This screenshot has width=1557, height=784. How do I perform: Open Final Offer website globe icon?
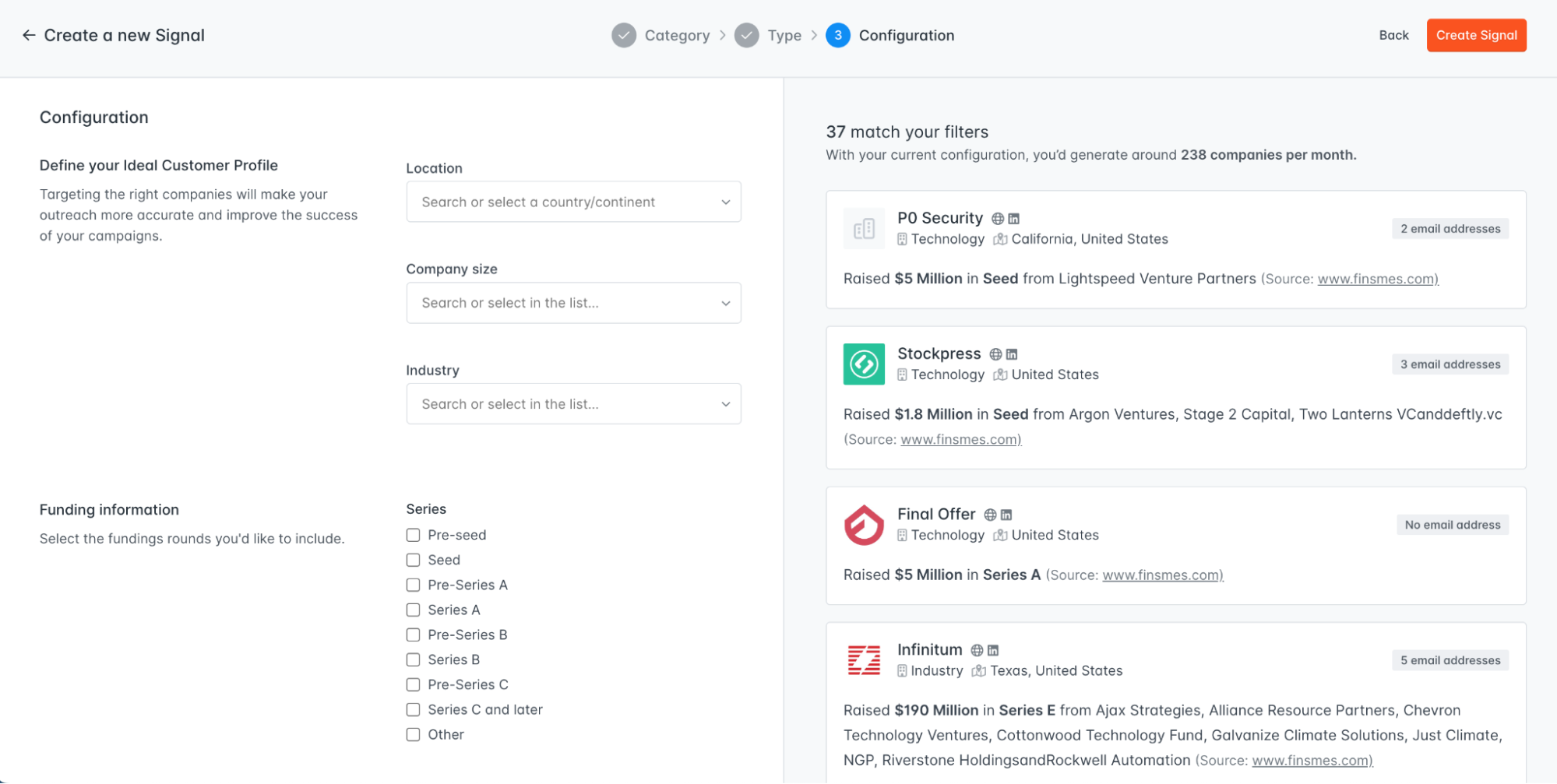pos(990,515)
